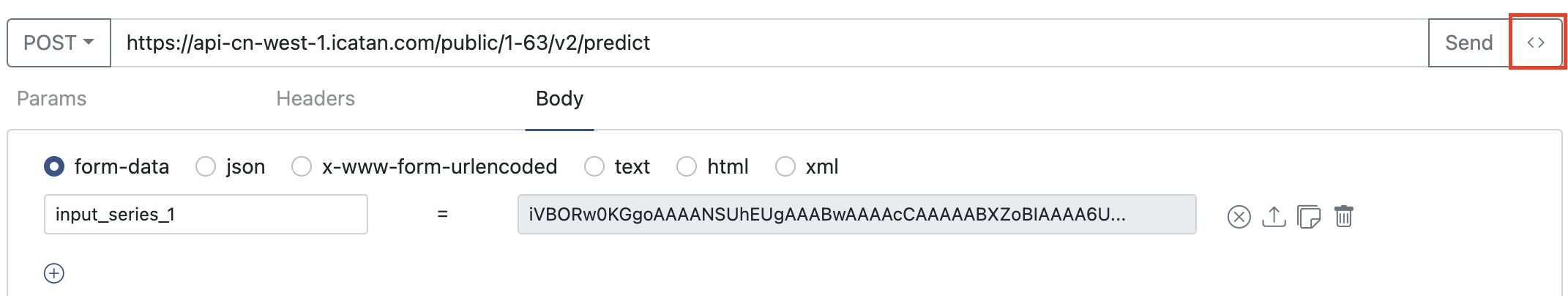
Task: Click the input_series_1 key field
Action: [206, 215]
